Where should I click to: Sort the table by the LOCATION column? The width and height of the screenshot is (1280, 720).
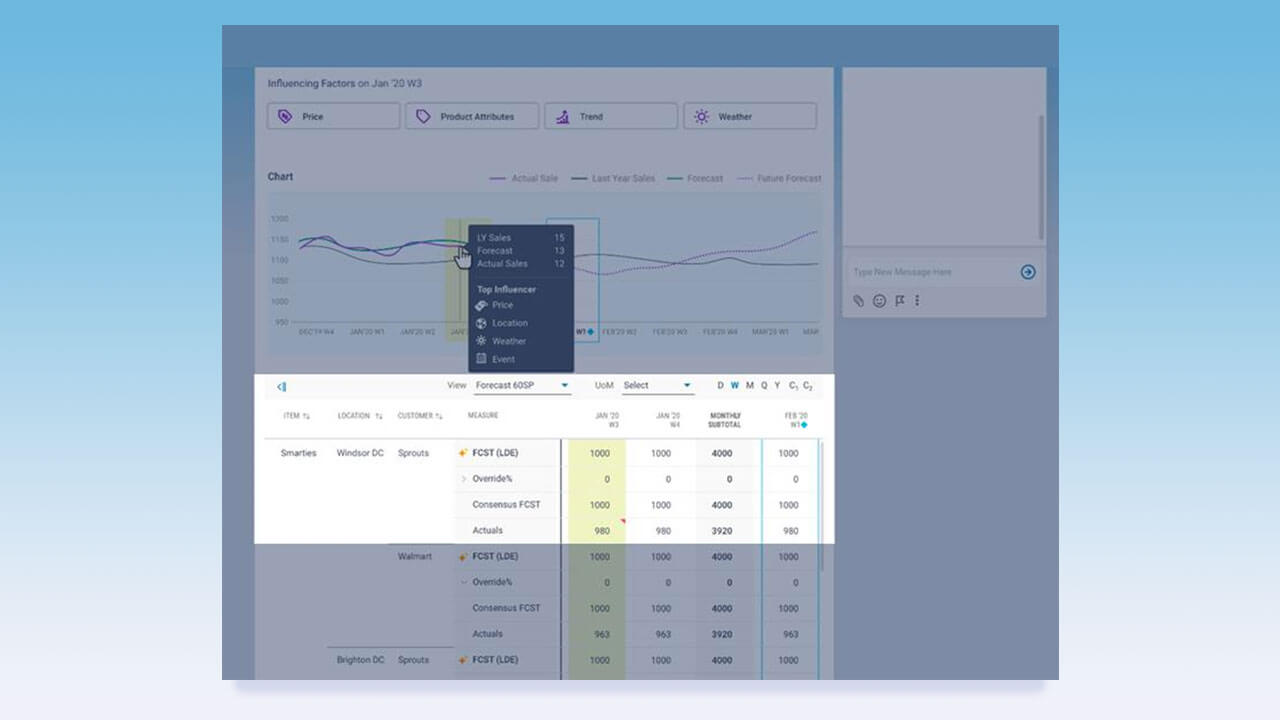pos(360,416)
